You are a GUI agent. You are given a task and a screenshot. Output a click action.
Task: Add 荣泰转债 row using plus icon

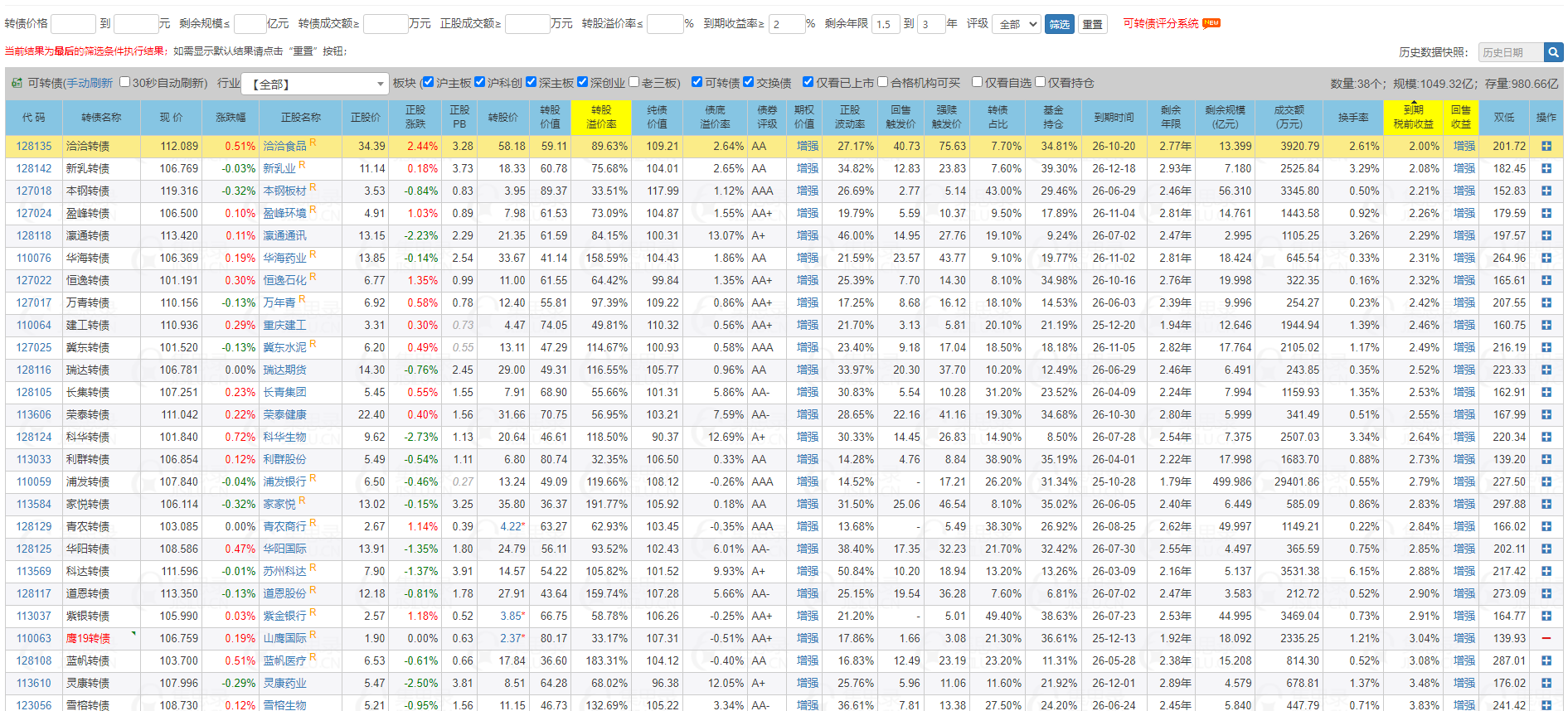click(x=1546, y=414)
